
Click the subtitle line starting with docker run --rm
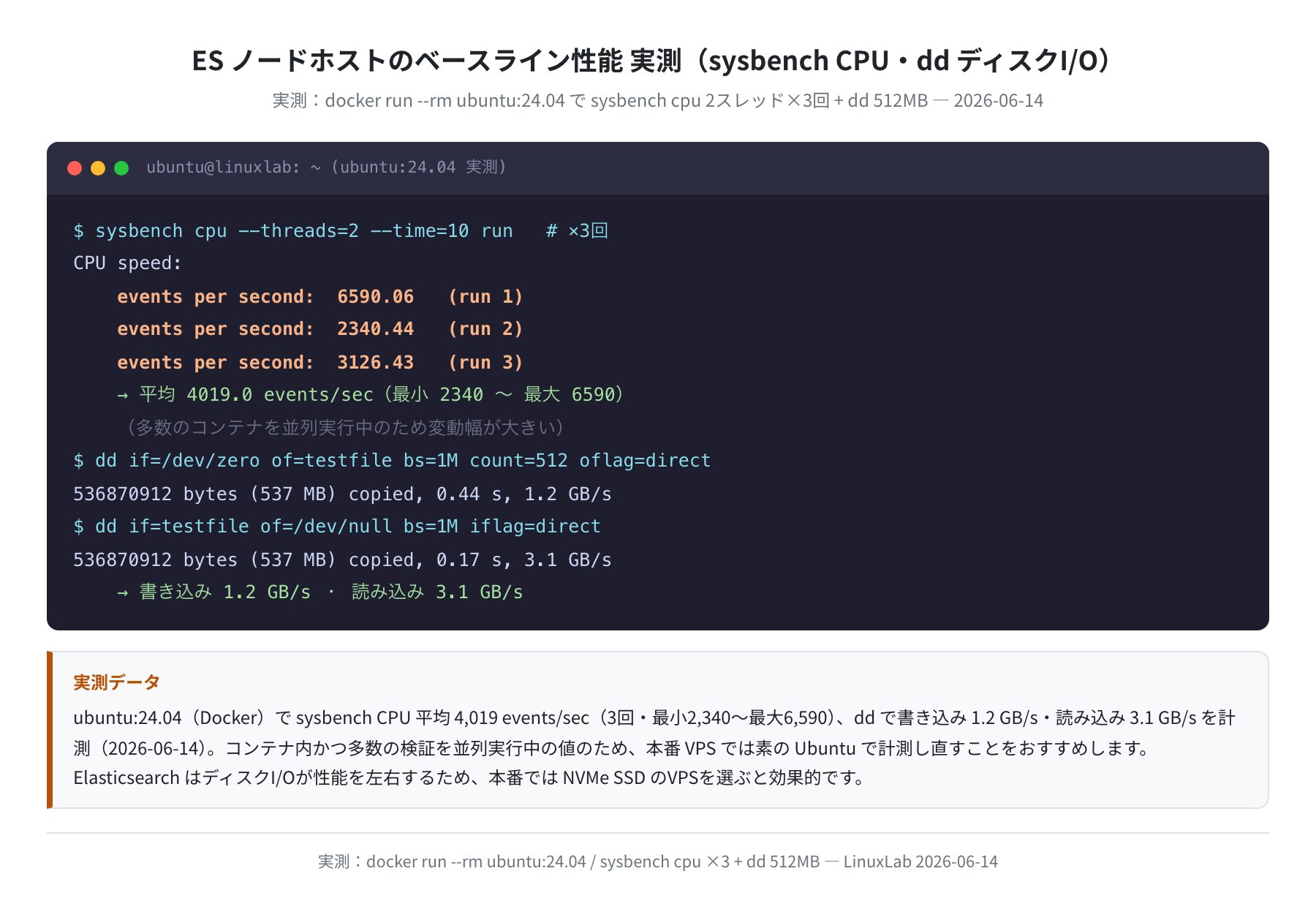coord(658,100)
